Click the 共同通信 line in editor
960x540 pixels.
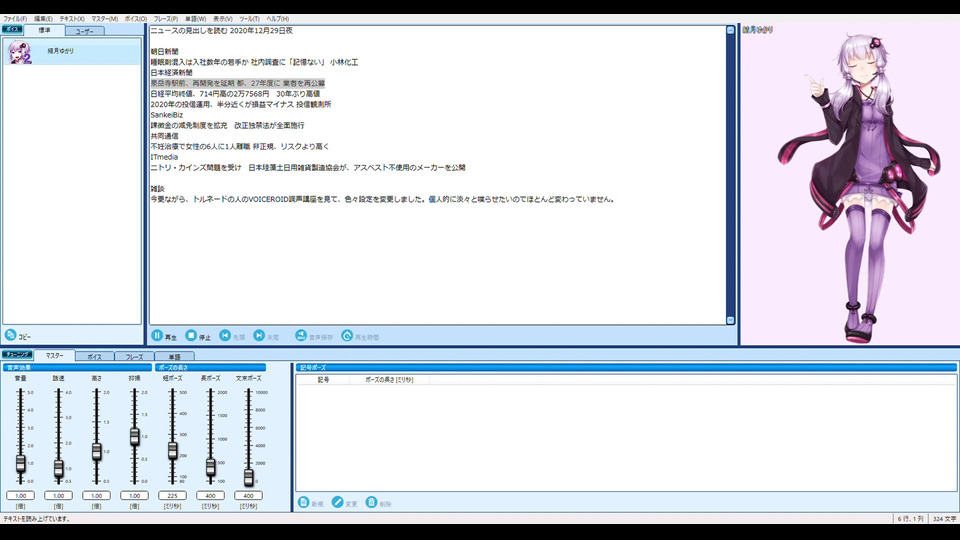165,136
